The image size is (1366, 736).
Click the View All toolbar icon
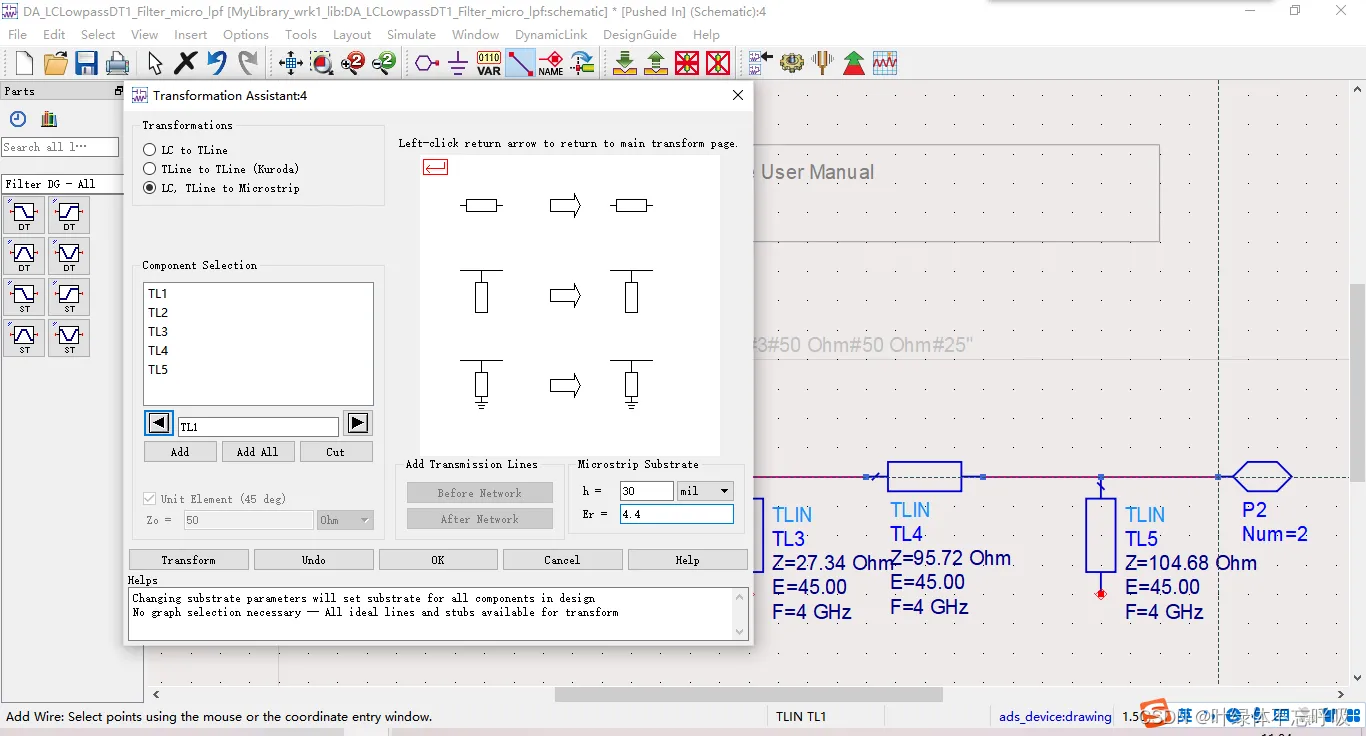pos(291,64)
